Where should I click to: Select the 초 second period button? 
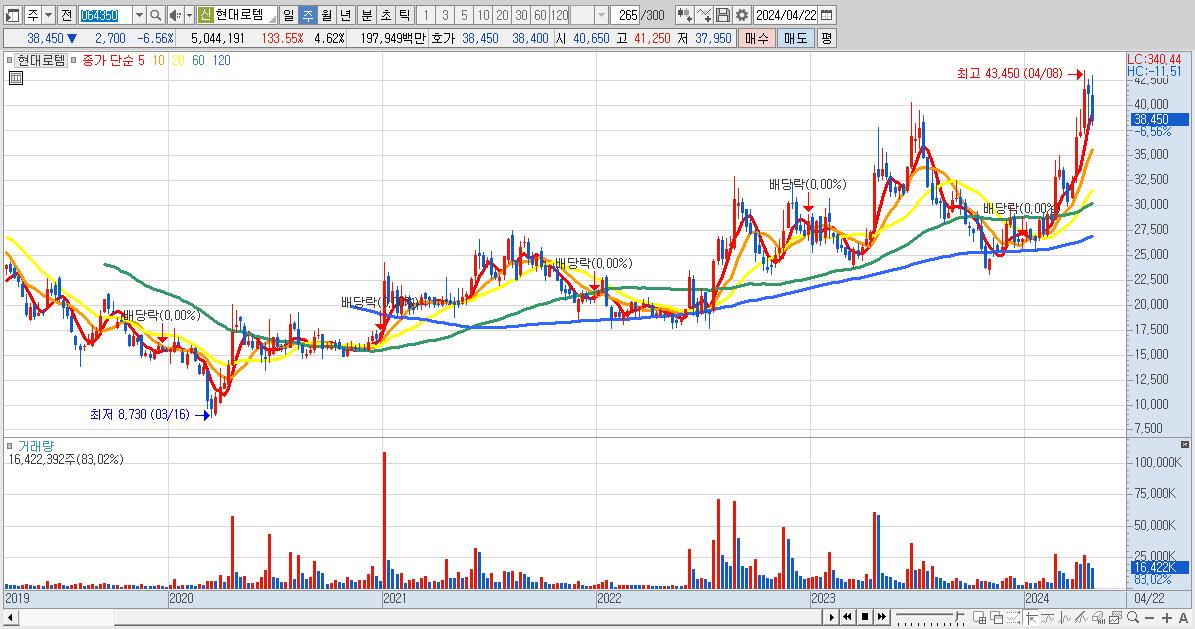coord(386,15)
